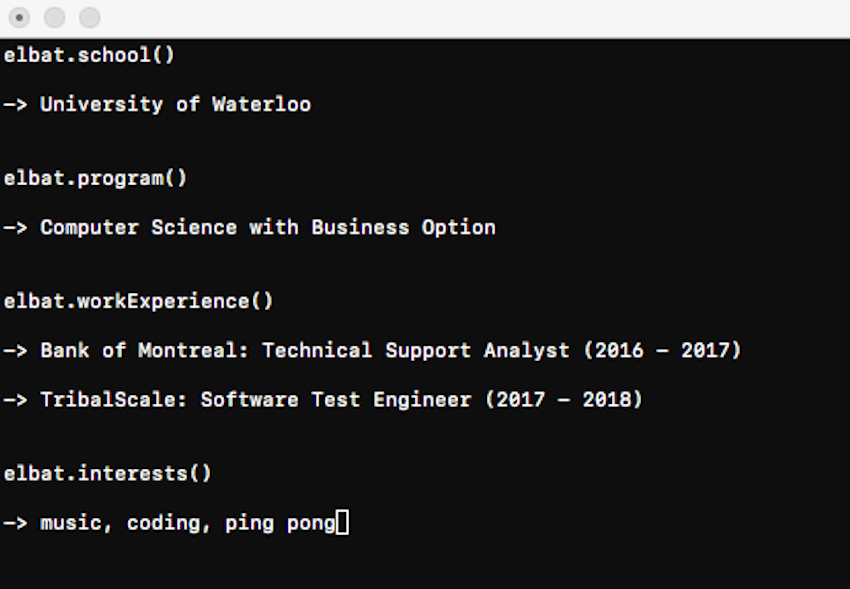Click the elbat.workExperience() command line
850x589 pixels.
tap(138, 301)
